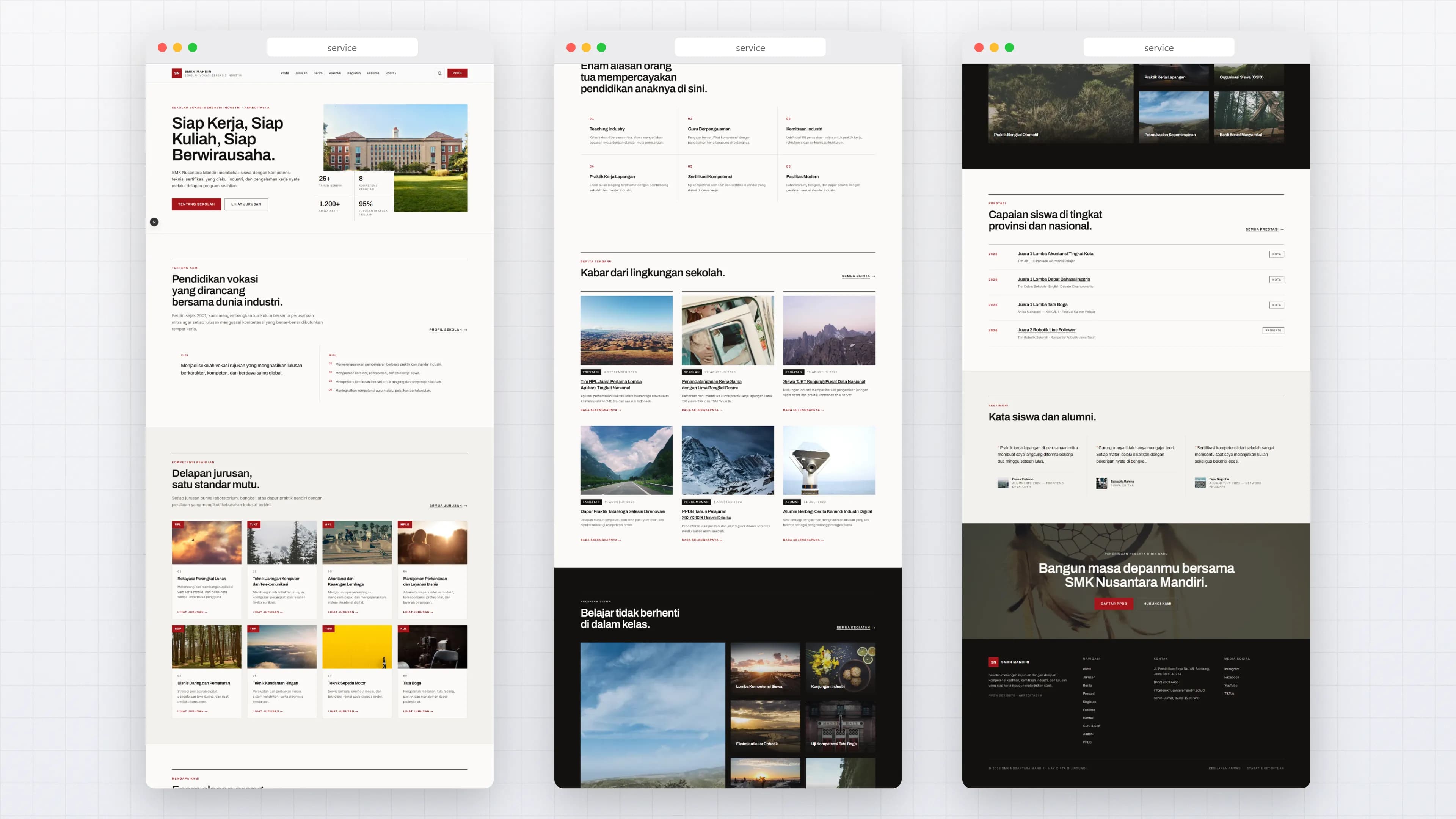Click the search magnifier icon in the header
The width and height of the screenshot is (1456, 819).
[x=439, y=73]
